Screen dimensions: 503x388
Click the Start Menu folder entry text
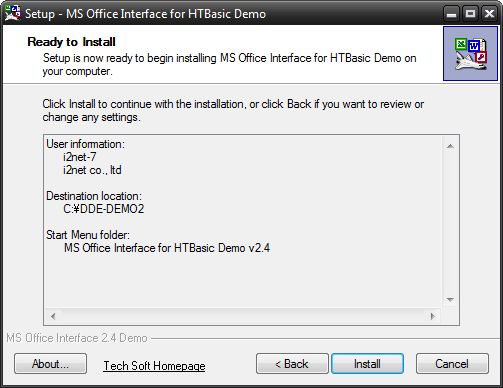click(x=167, y=248)
